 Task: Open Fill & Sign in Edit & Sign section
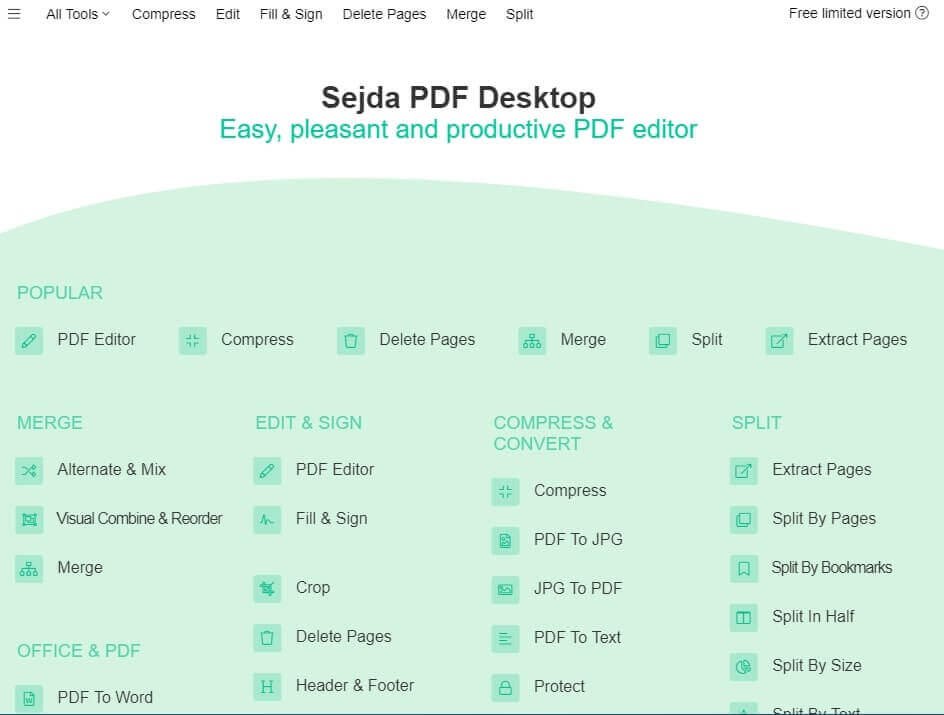[x=331, y=518]
